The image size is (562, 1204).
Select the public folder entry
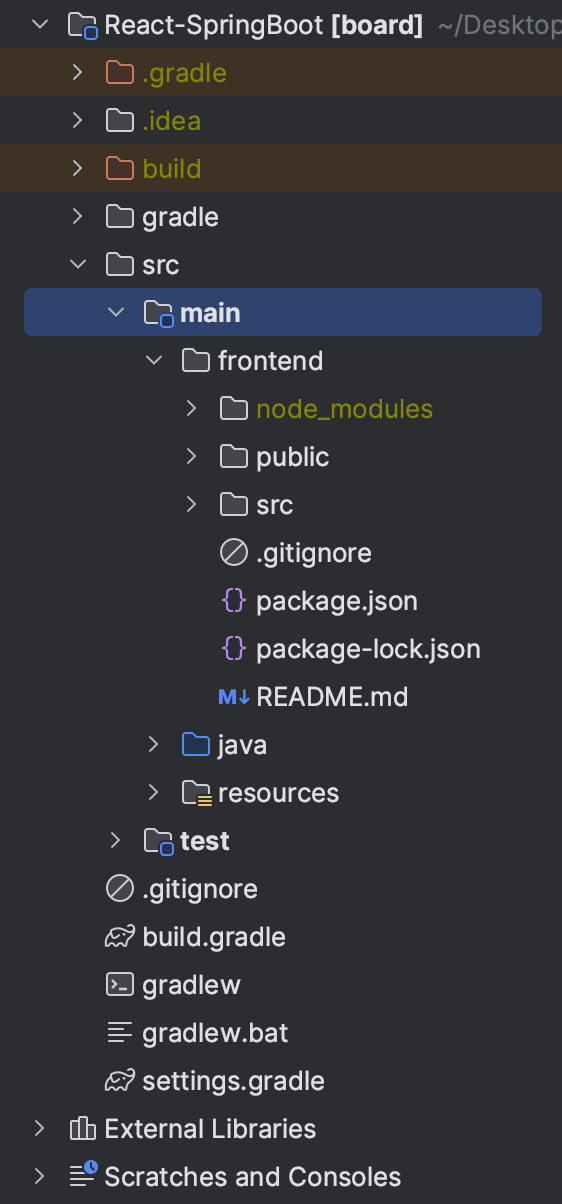[x=292, y=457]
